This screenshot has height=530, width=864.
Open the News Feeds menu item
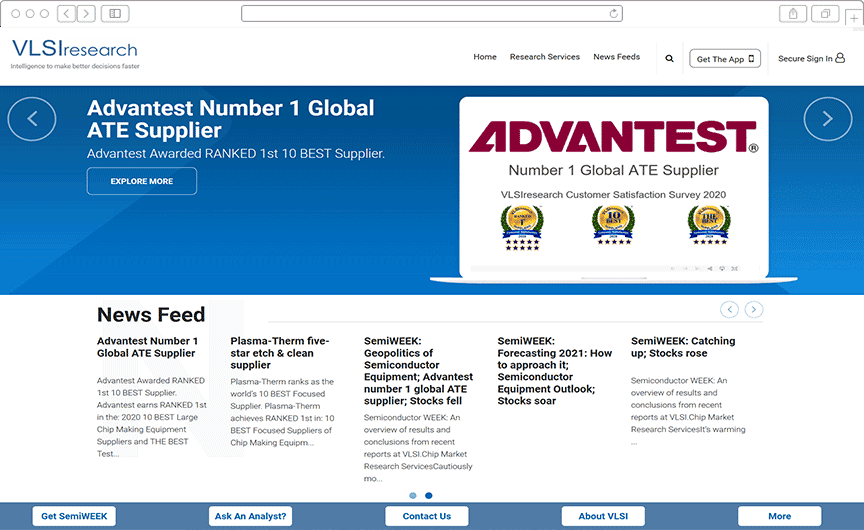tap(616, 57)
